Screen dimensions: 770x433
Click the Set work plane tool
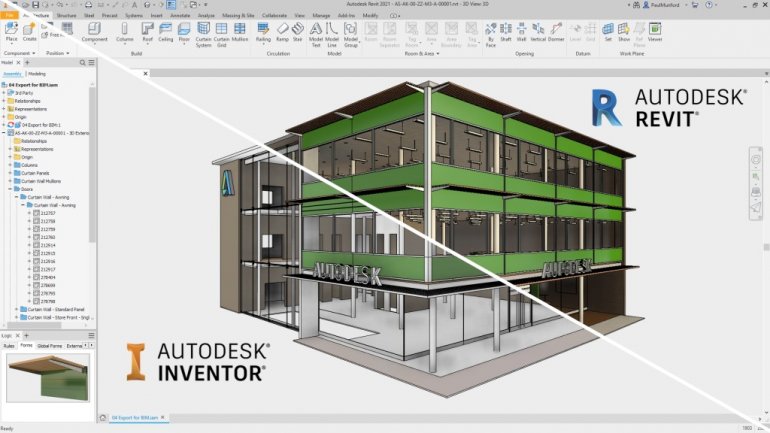(608, 32)
